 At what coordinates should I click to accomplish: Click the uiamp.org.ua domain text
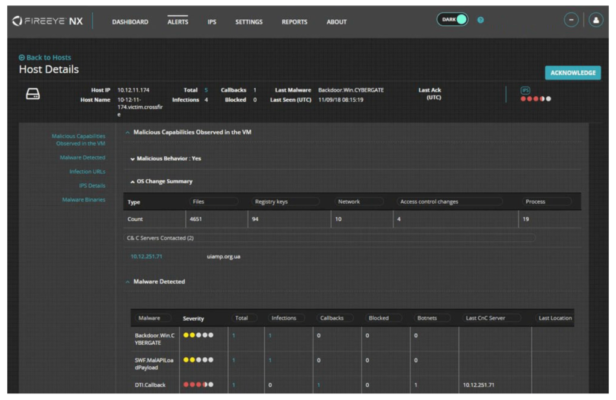tap(224, 257)
